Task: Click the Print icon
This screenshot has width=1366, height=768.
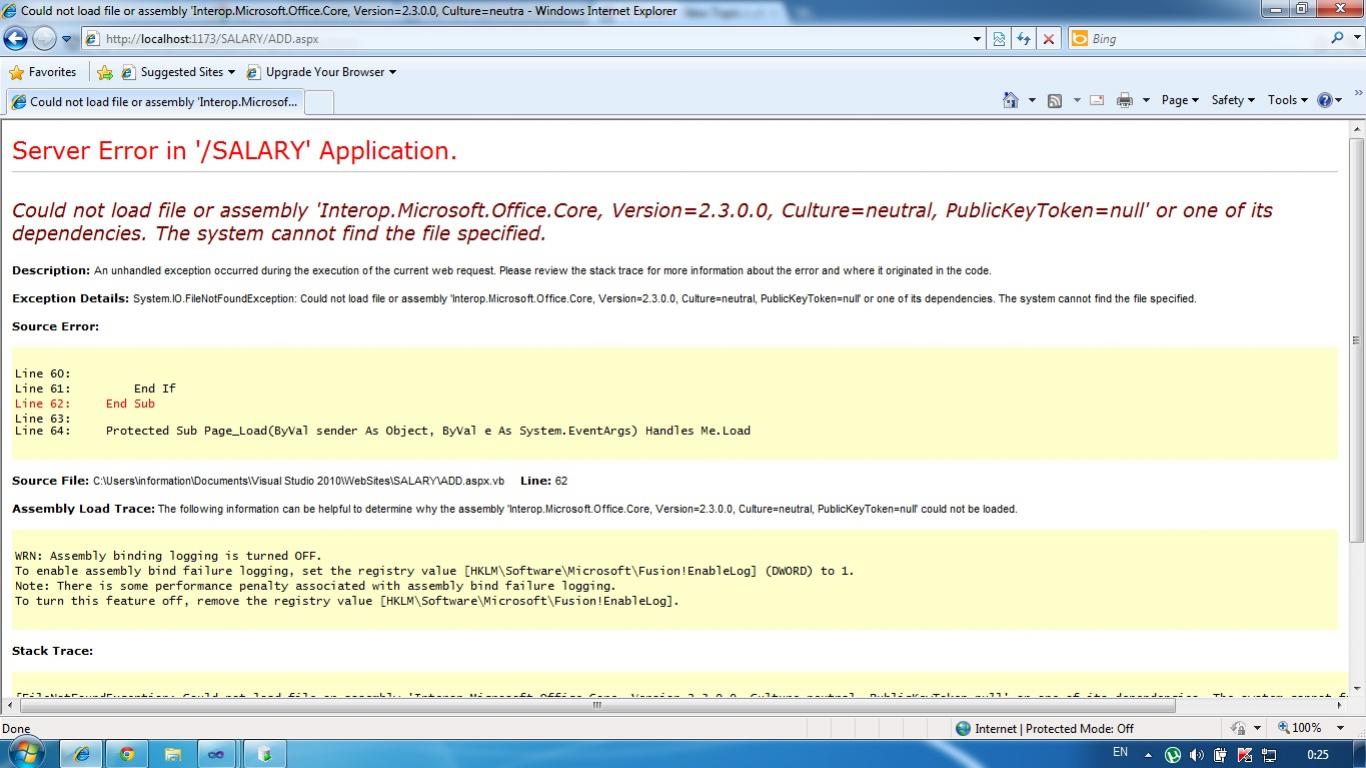Action: click(1125, 100)
